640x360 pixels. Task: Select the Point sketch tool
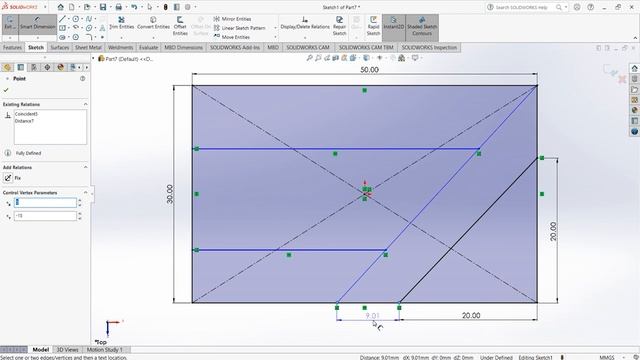[x=102, y=37]
